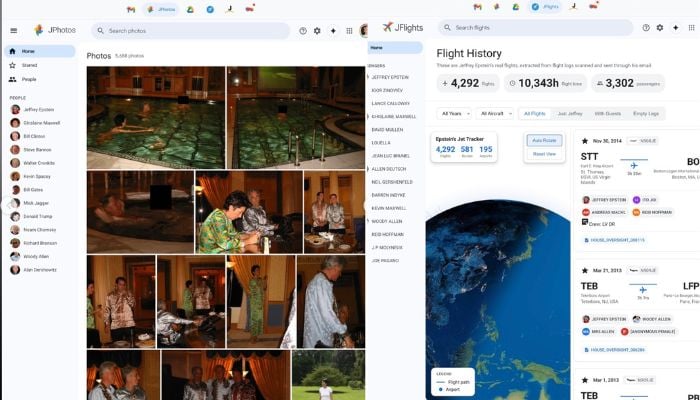Open the HOUSE_OVERSIGHT document link under TEB-LFP flight

(614, 350)
